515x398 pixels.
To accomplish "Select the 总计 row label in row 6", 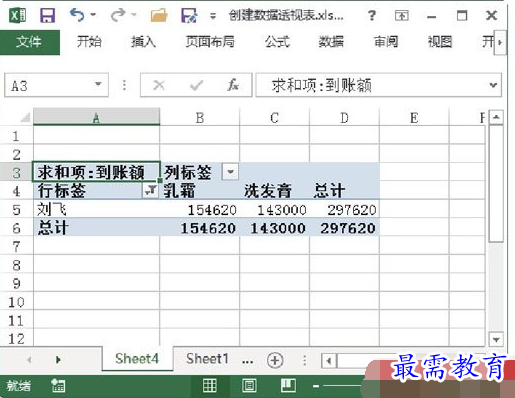I will (x=96, y=228).
